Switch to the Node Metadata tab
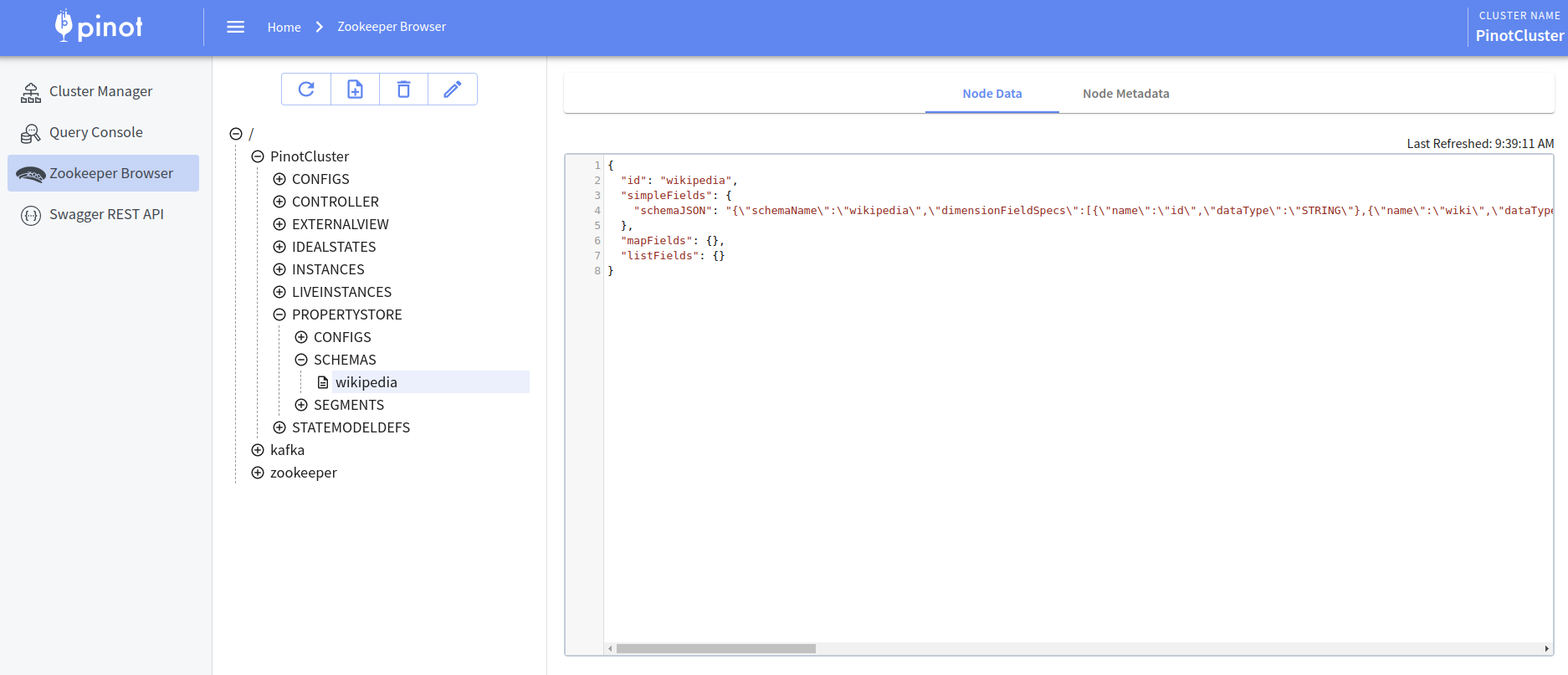This screenshot has height=675, width=1568. tap(1125, 94)
